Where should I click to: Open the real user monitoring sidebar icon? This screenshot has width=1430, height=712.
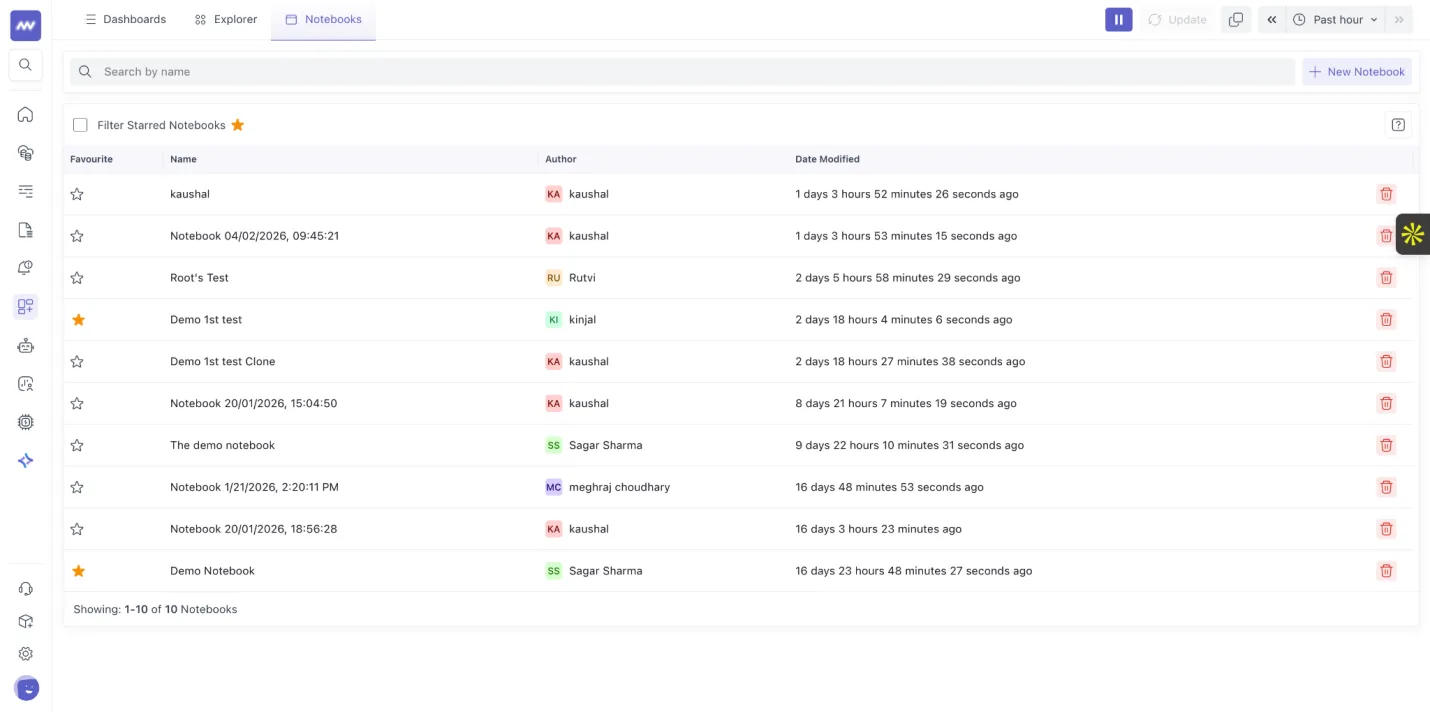coord(26,384)
